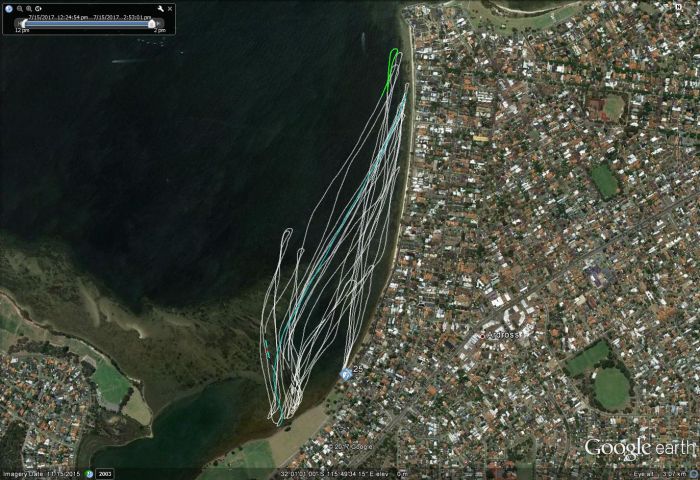Close the time slider widget
This screenshot has height=480, width=700.
pos(170,8)
